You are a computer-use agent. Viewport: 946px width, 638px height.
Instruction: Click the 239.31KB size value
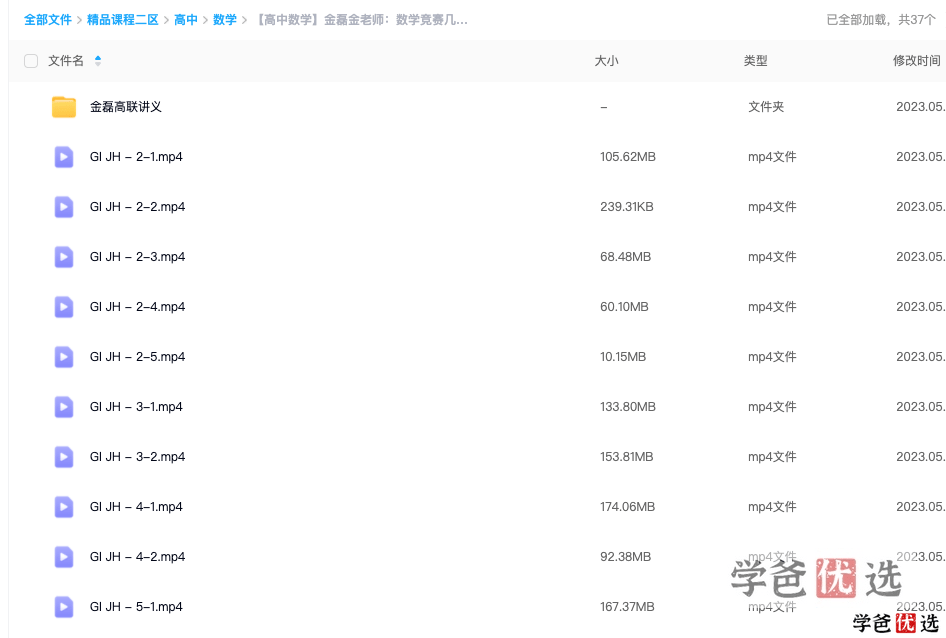pyautogui.click(x=626, y=207)
